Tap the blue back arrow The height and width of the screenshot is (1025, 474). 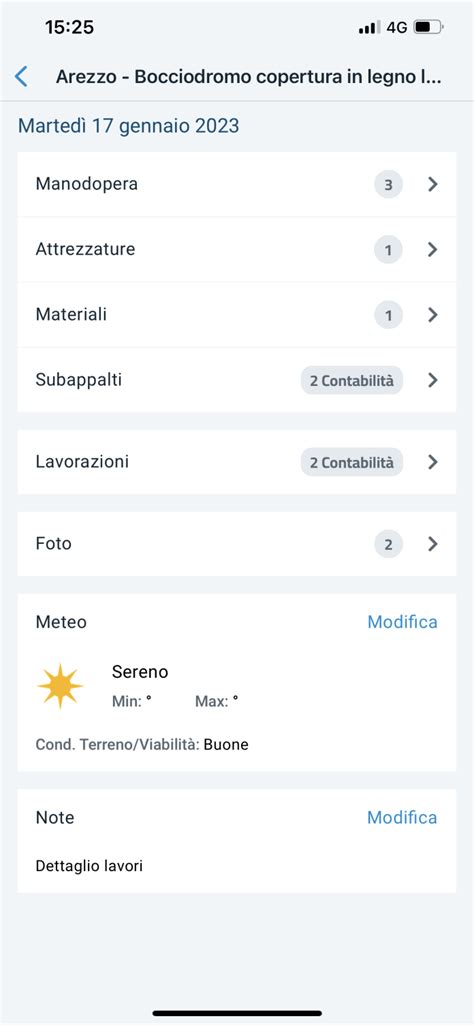tap(22, 76)
